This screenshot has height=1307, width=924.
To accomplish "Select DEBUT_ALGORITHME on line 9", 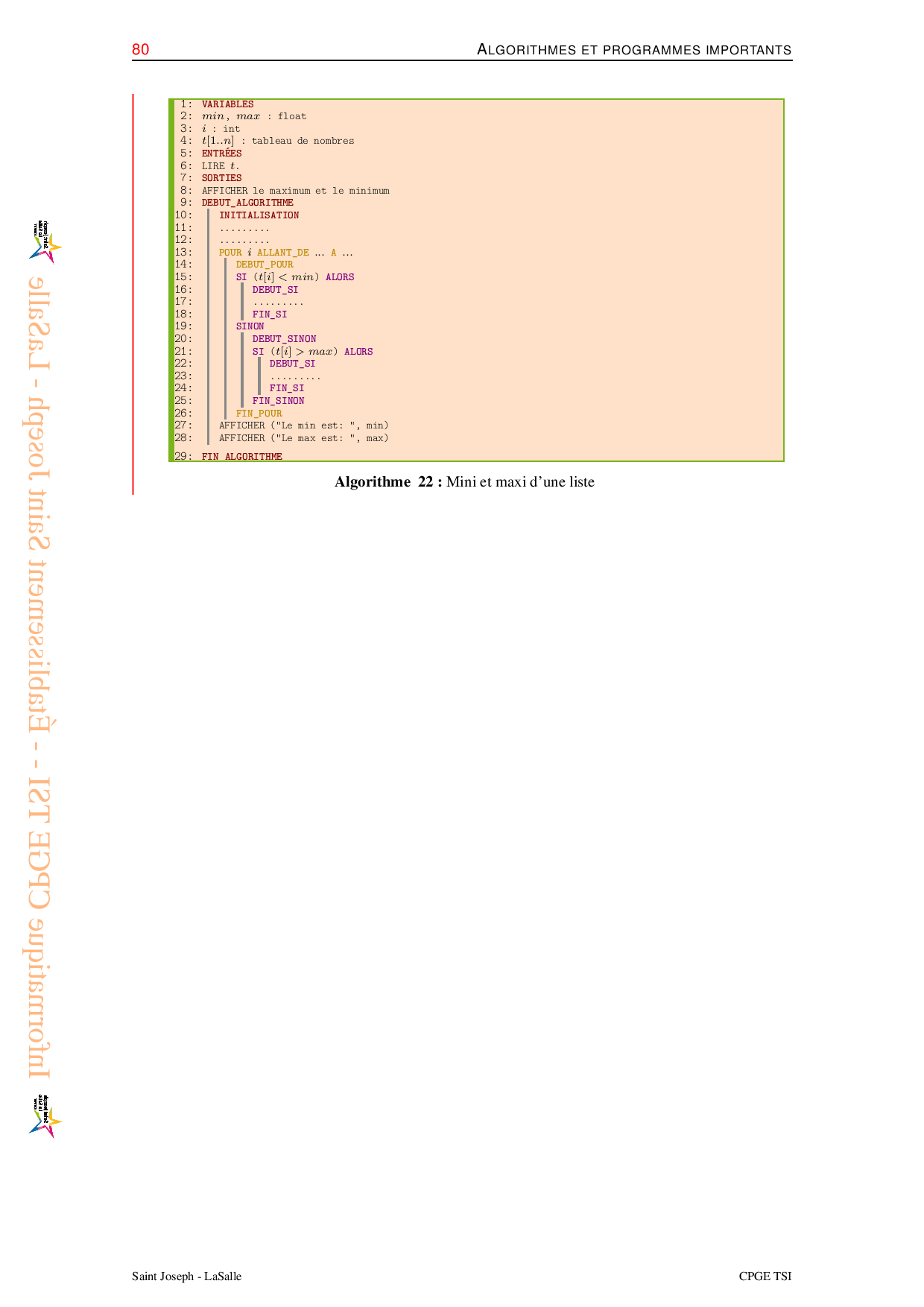I will click(x=247, y=203).
